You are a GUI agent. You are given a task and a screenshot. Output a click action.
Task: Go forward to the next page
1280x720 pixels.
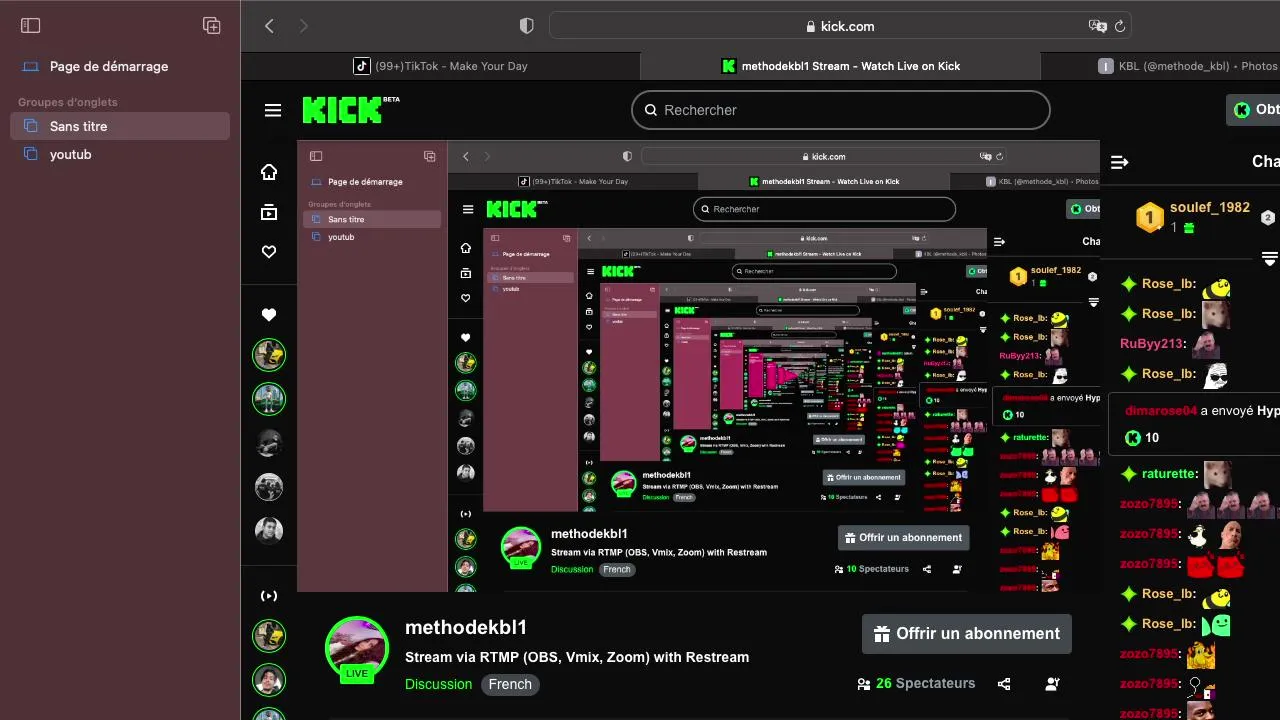(x=304, y=26)
